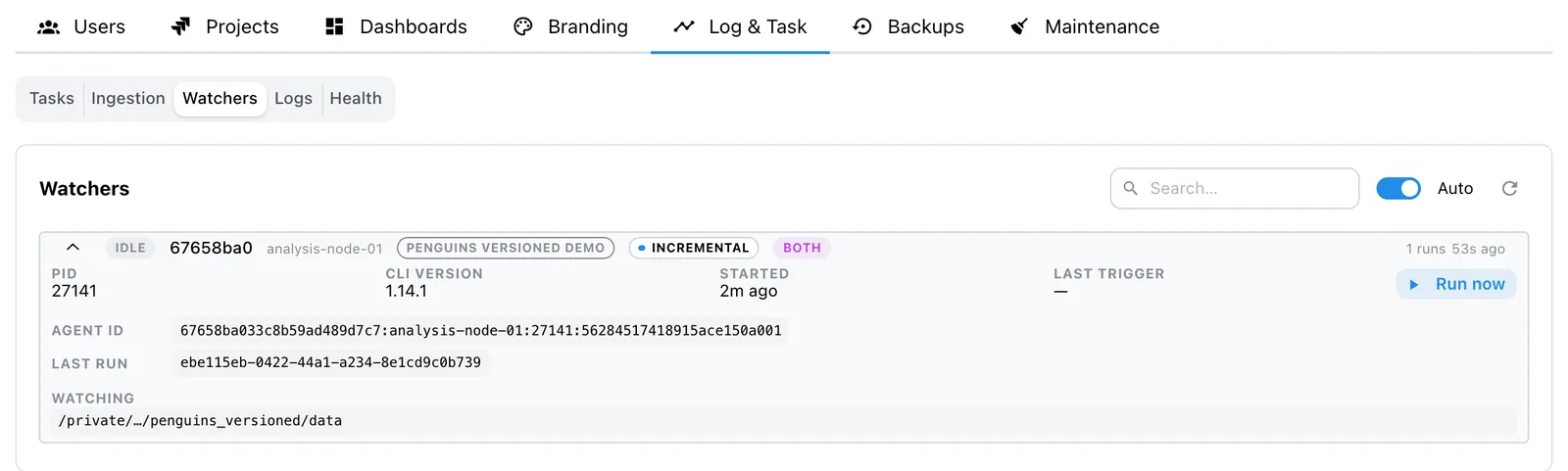
Task: Toggle the Auto refresh switch
Action: click(1398, 188)
